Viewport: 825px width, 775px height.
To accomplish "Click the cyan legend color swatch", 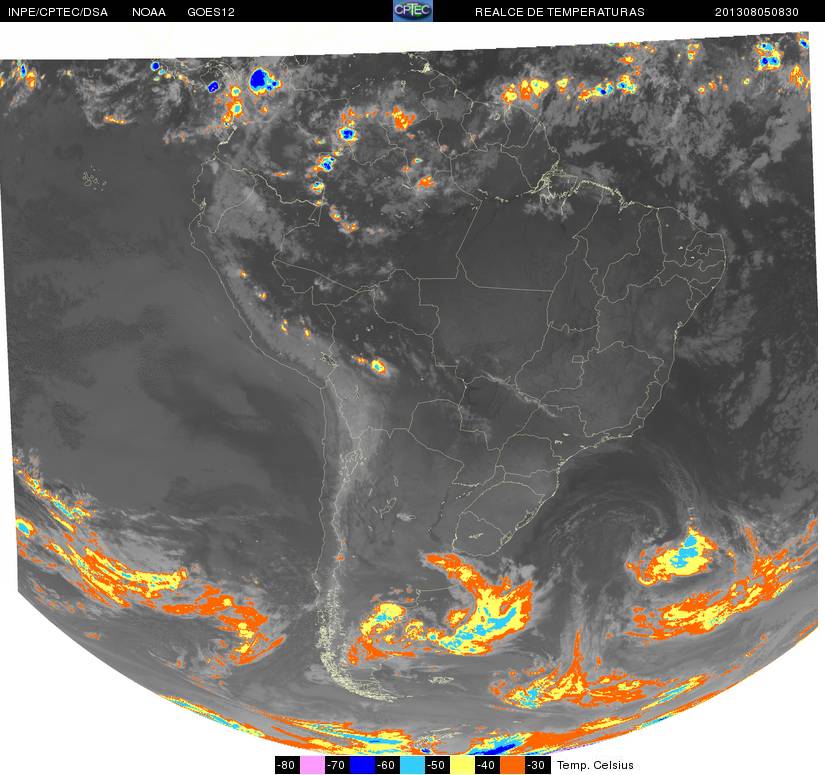I will tap(412, 765).
